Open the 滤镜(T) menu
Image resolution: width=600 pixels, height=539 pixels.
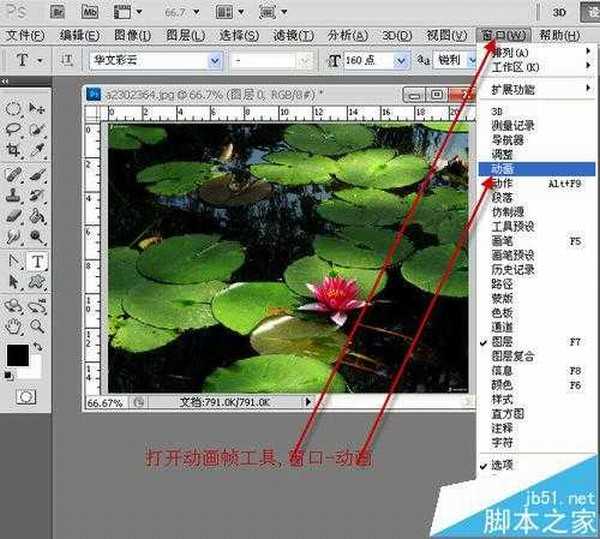click(293, 36)
